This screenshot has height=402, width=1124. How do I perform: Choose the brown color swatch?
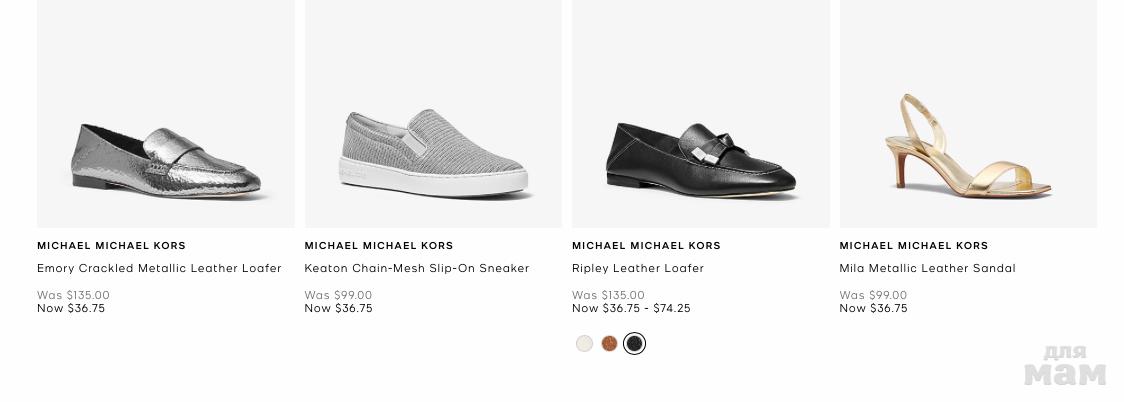610,344
